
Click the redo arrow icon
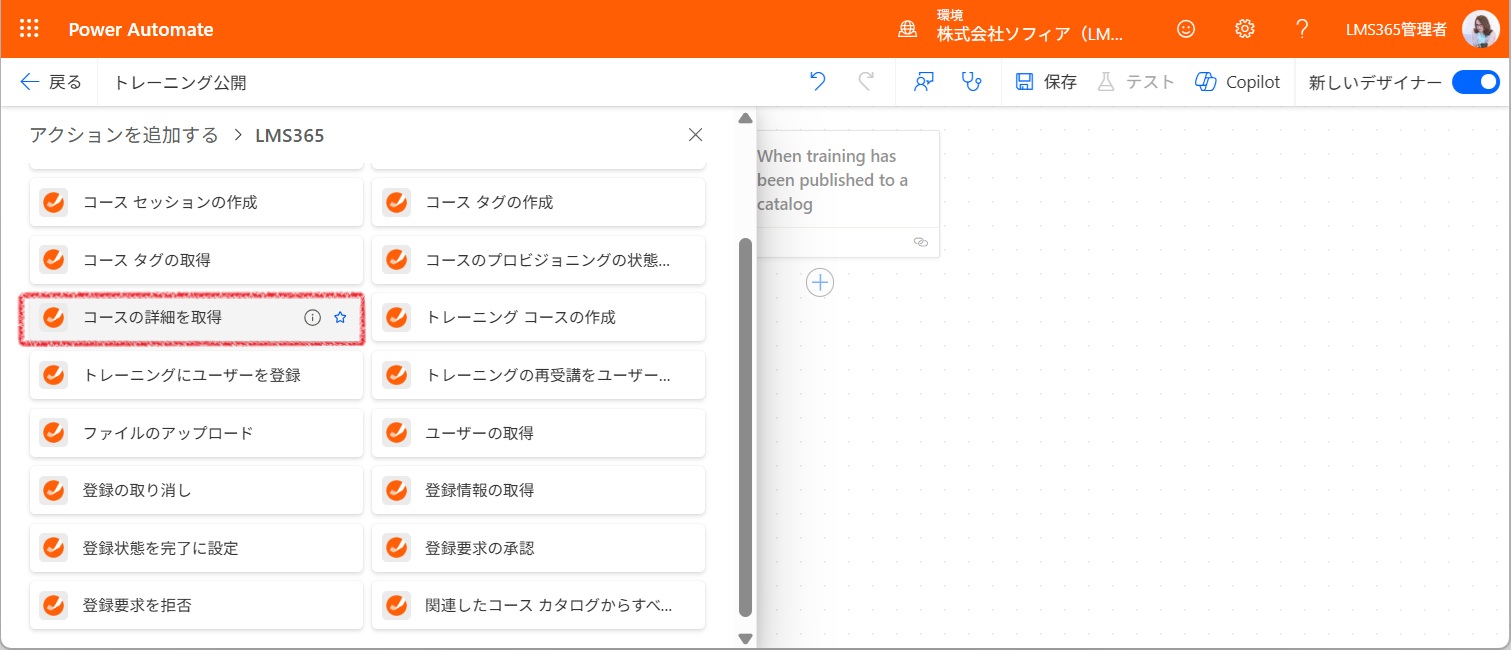[x=866, y=82]
